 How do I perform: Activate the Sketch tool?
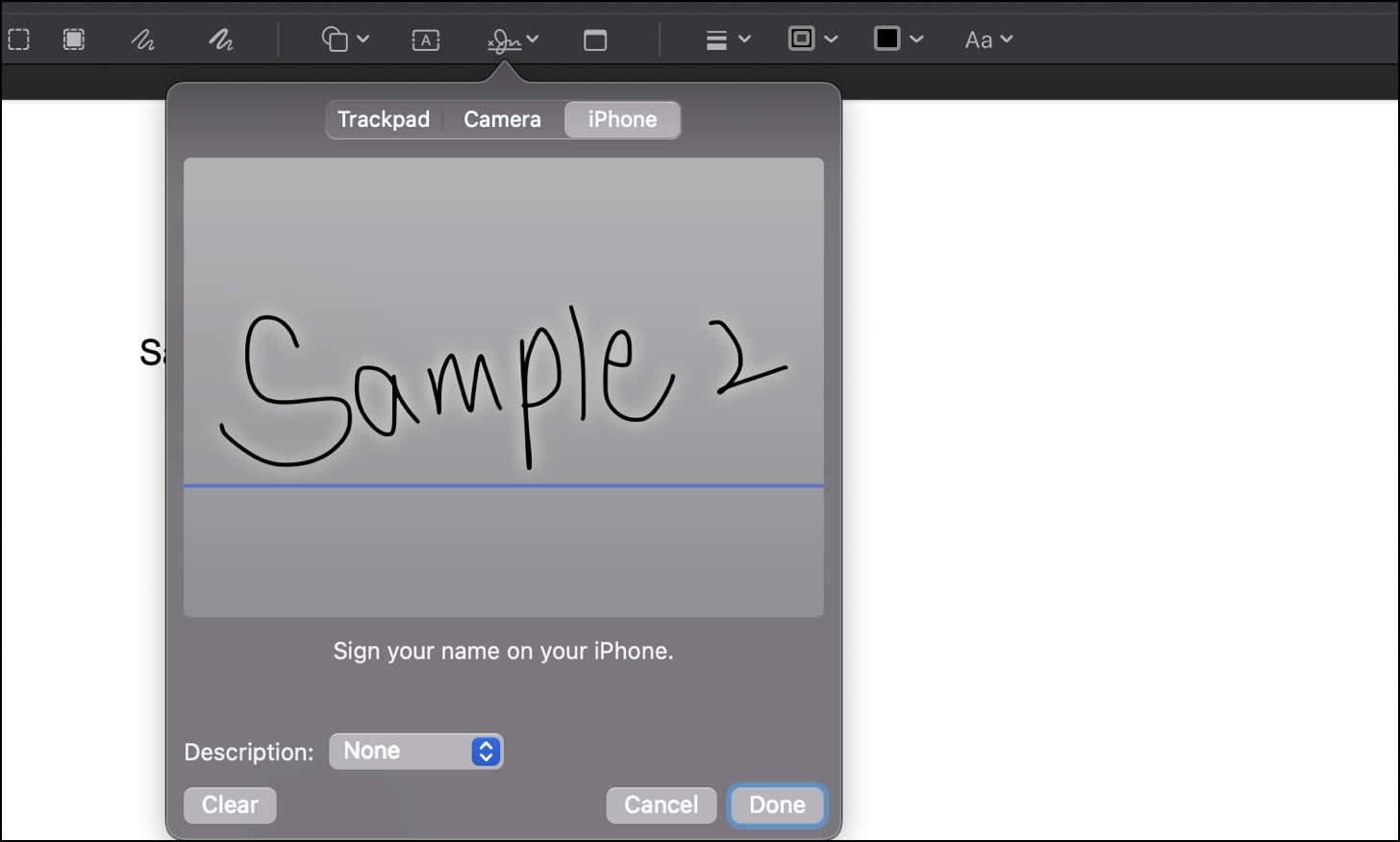[x=143, y=39]
